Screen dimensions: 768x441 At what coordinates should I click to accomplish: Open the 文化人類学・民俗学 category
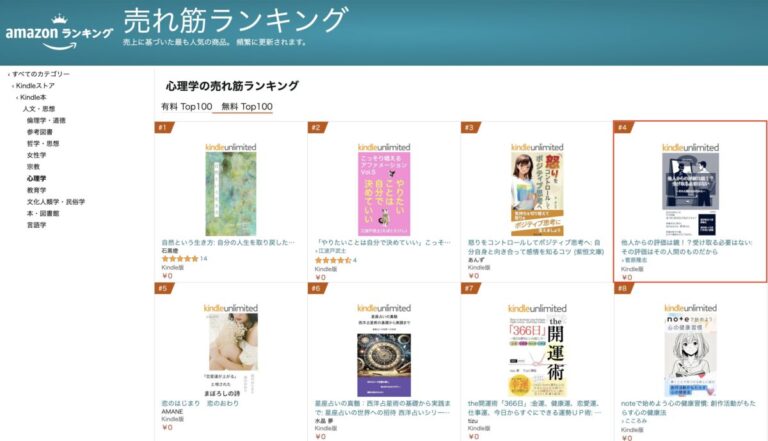(x=56, y=202)
